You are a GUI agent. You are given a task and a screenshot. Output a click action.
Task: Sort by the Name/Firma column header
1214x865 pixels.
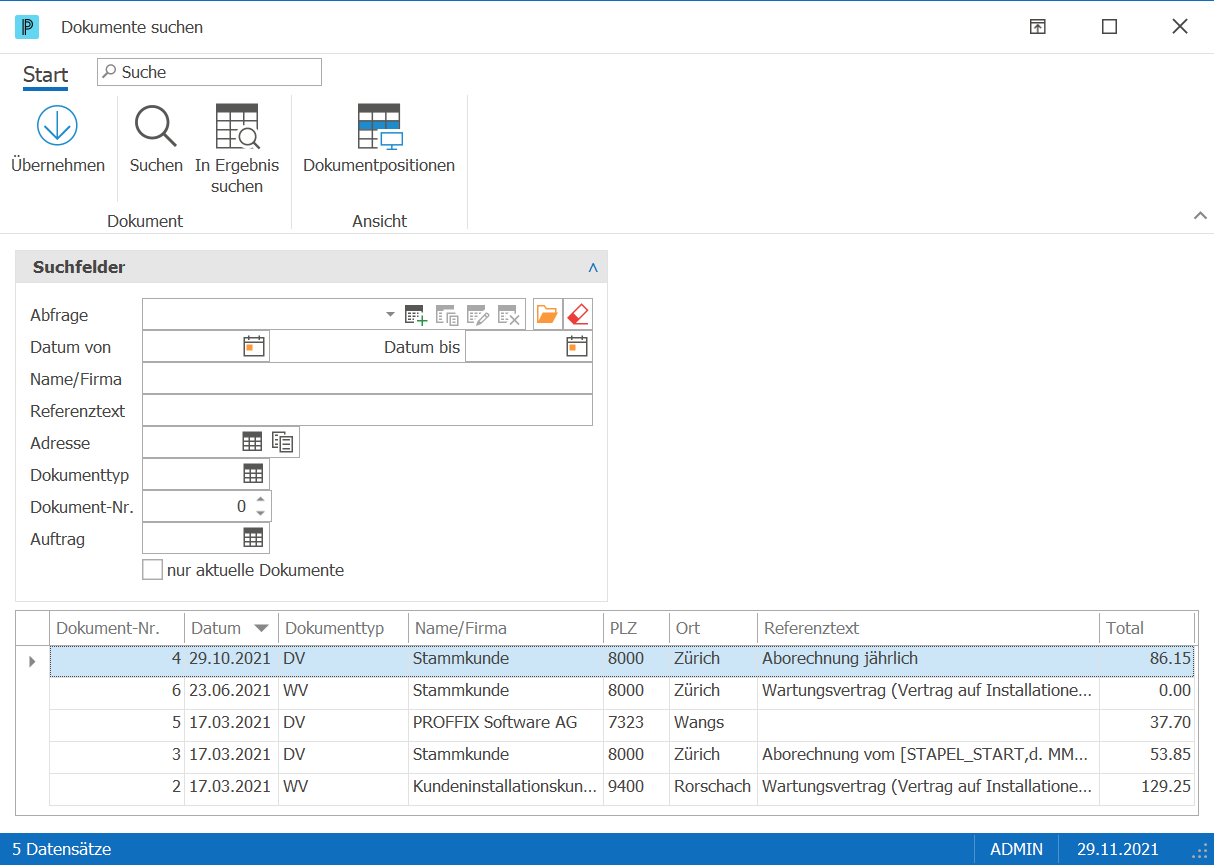click(x=506, y=629)
